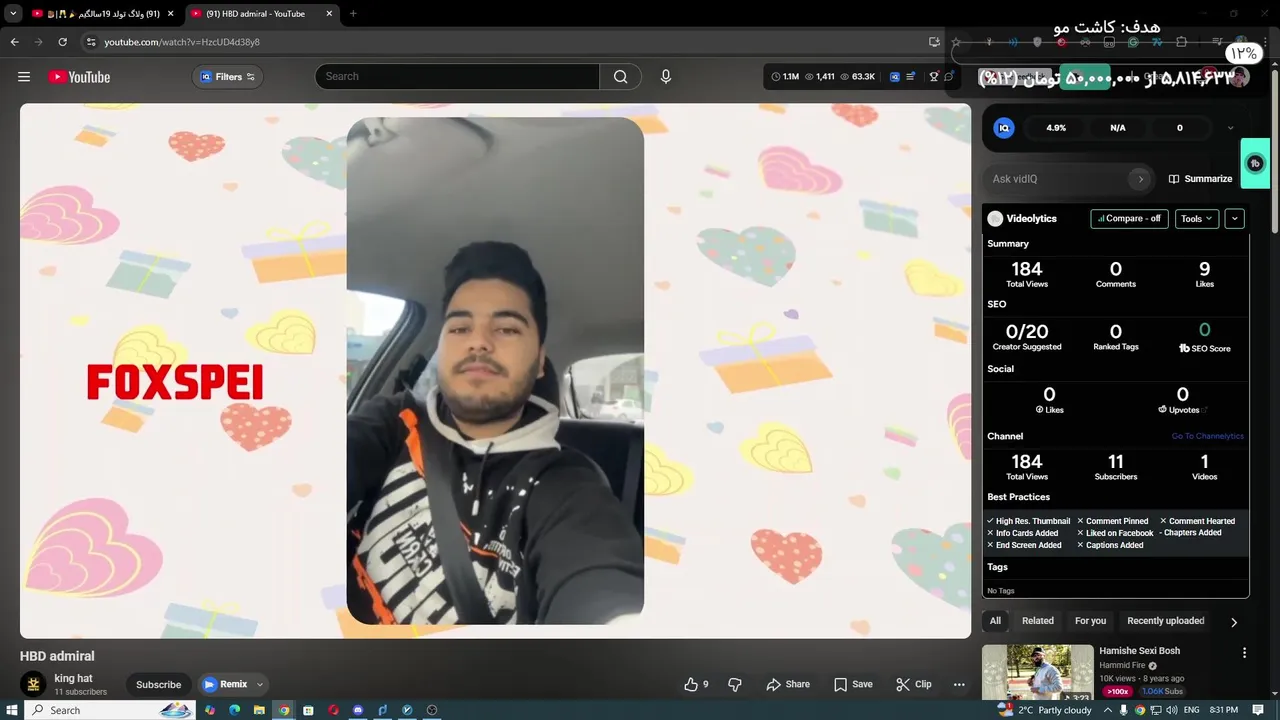
Task: Click the 4.9% vidIQ score pill
Action: tap(1056, 128)
